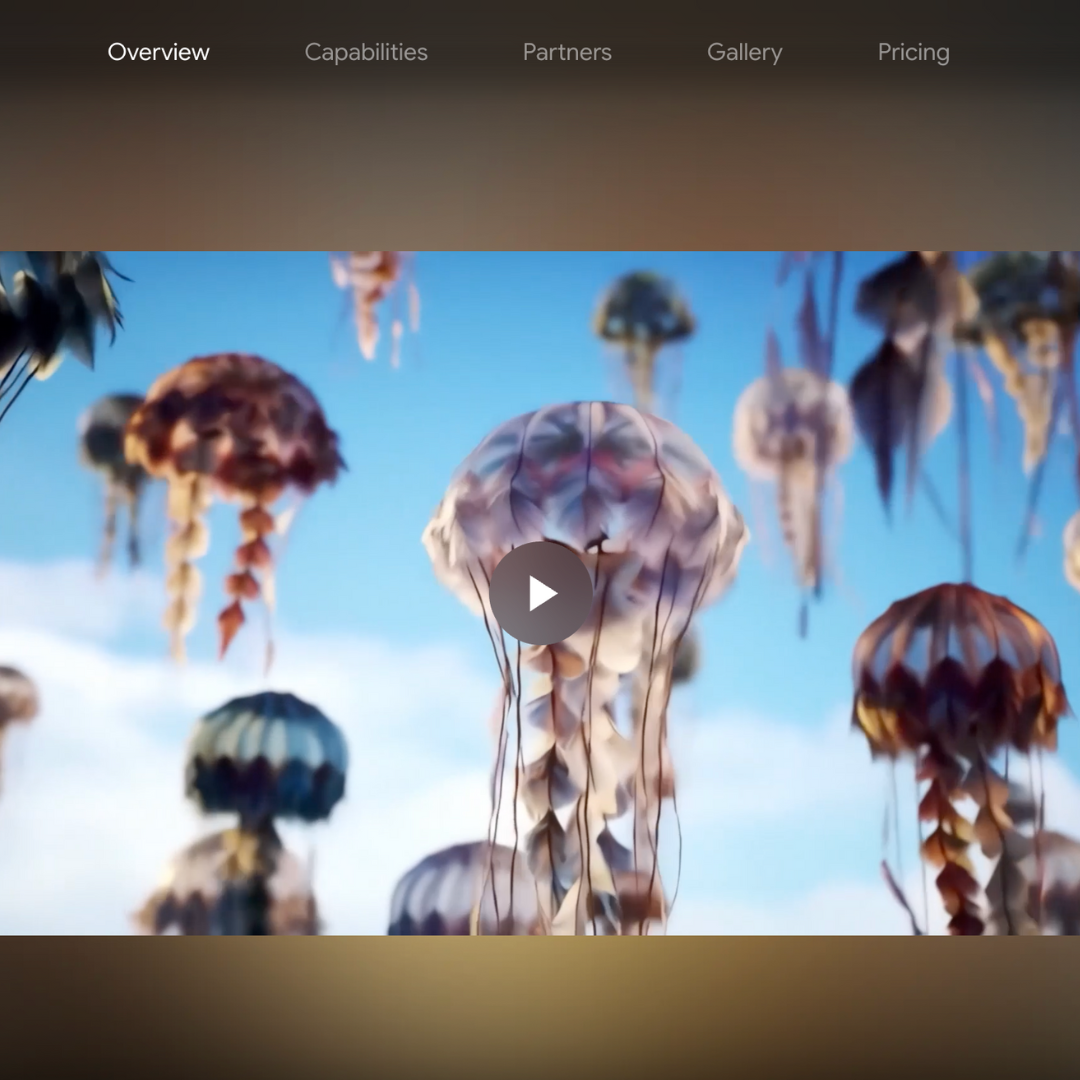Click the small dark jellyfish at top center
The image size is (1080, 1080).
(644, 308)
